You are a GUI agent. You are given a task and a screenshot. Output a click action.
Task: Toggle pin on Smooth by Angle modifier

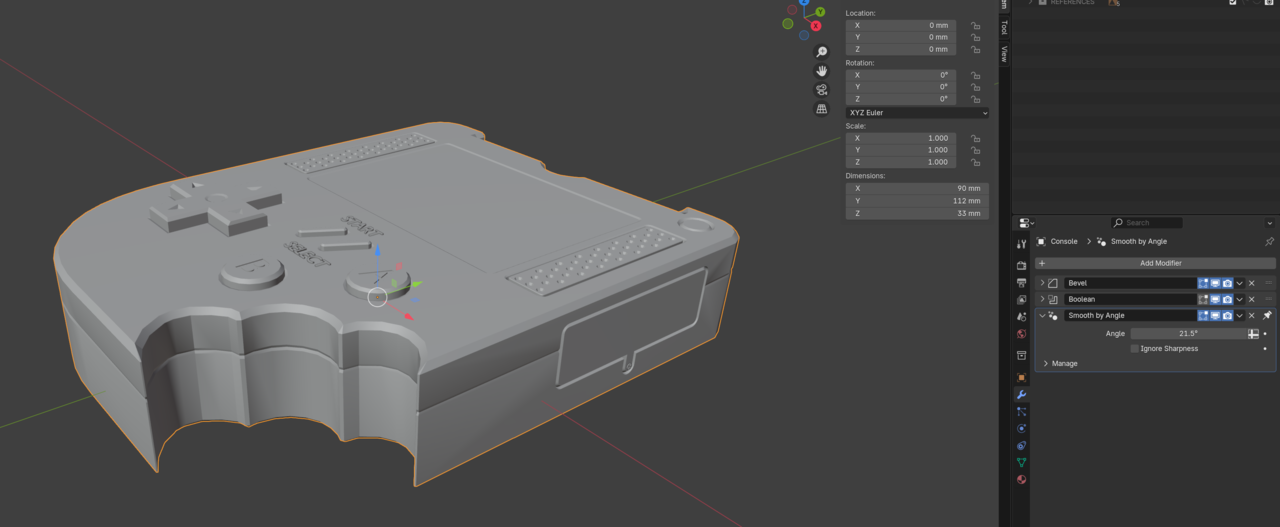click(x=1267, y=315)
